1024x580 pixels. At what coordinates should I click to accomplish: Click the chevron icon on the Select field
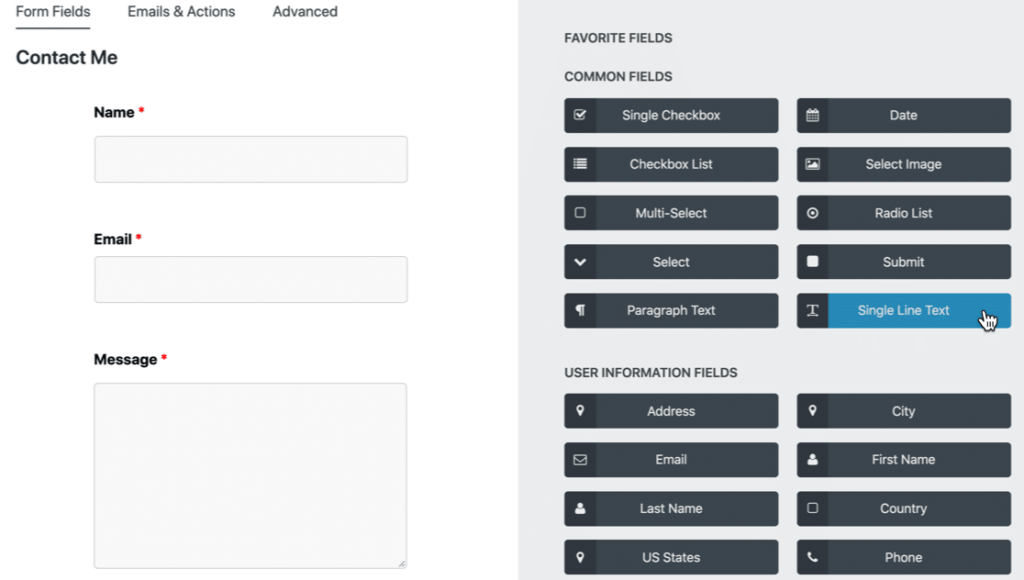pyautogui.click(x=580, y=261)
